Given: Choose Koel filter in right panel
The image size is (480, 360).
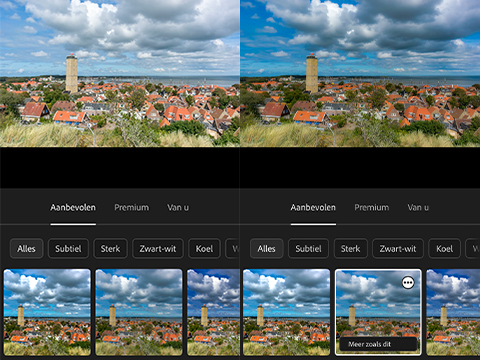Looking at the screenshot, I should [444, 249].
